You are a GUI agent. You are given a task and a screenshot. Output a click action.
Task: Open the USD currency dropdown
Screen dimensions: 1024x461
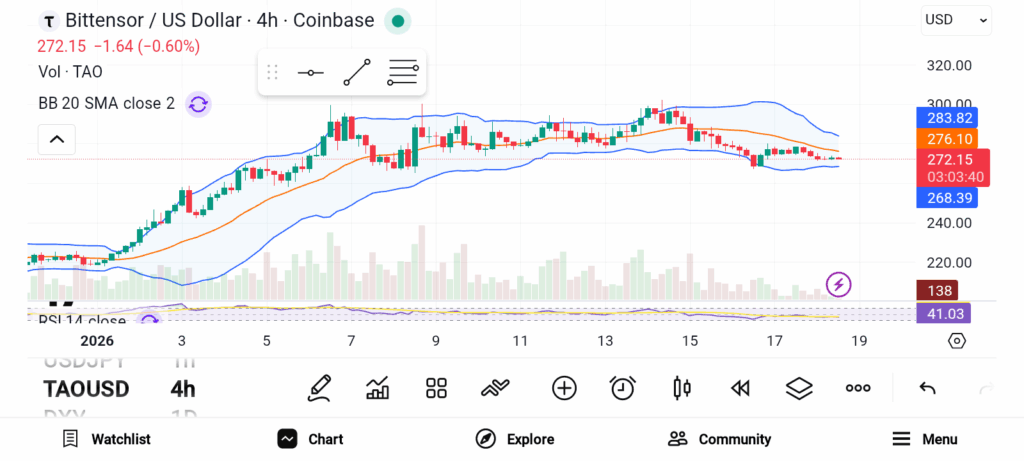click(x=955, y=19)
